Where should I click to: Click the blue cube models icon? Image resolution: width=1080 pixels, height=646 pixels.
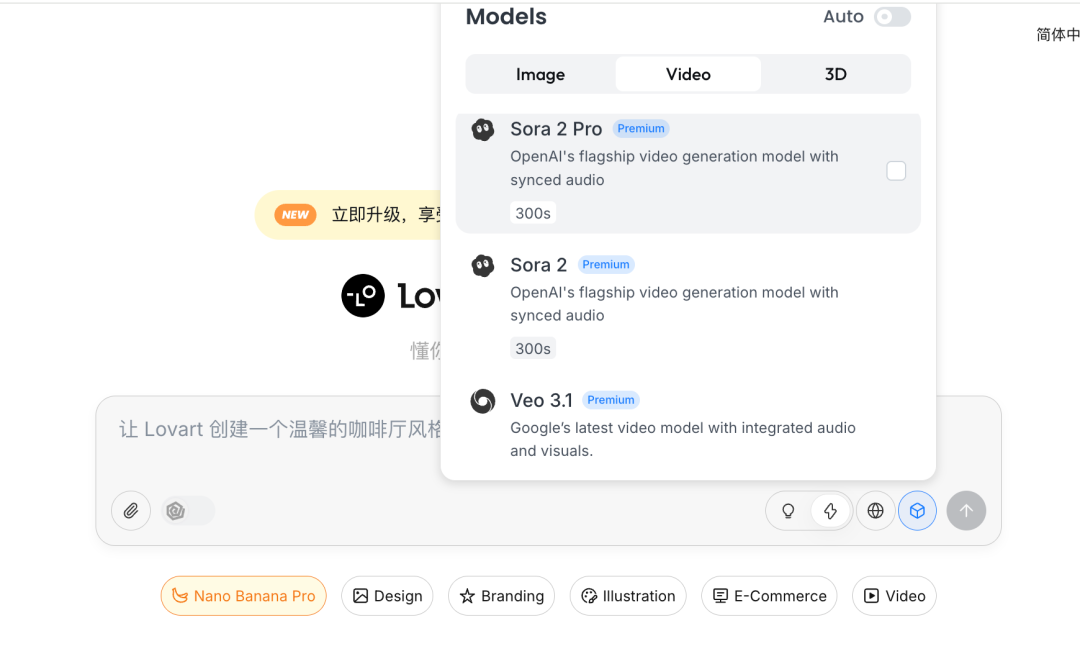917,510
